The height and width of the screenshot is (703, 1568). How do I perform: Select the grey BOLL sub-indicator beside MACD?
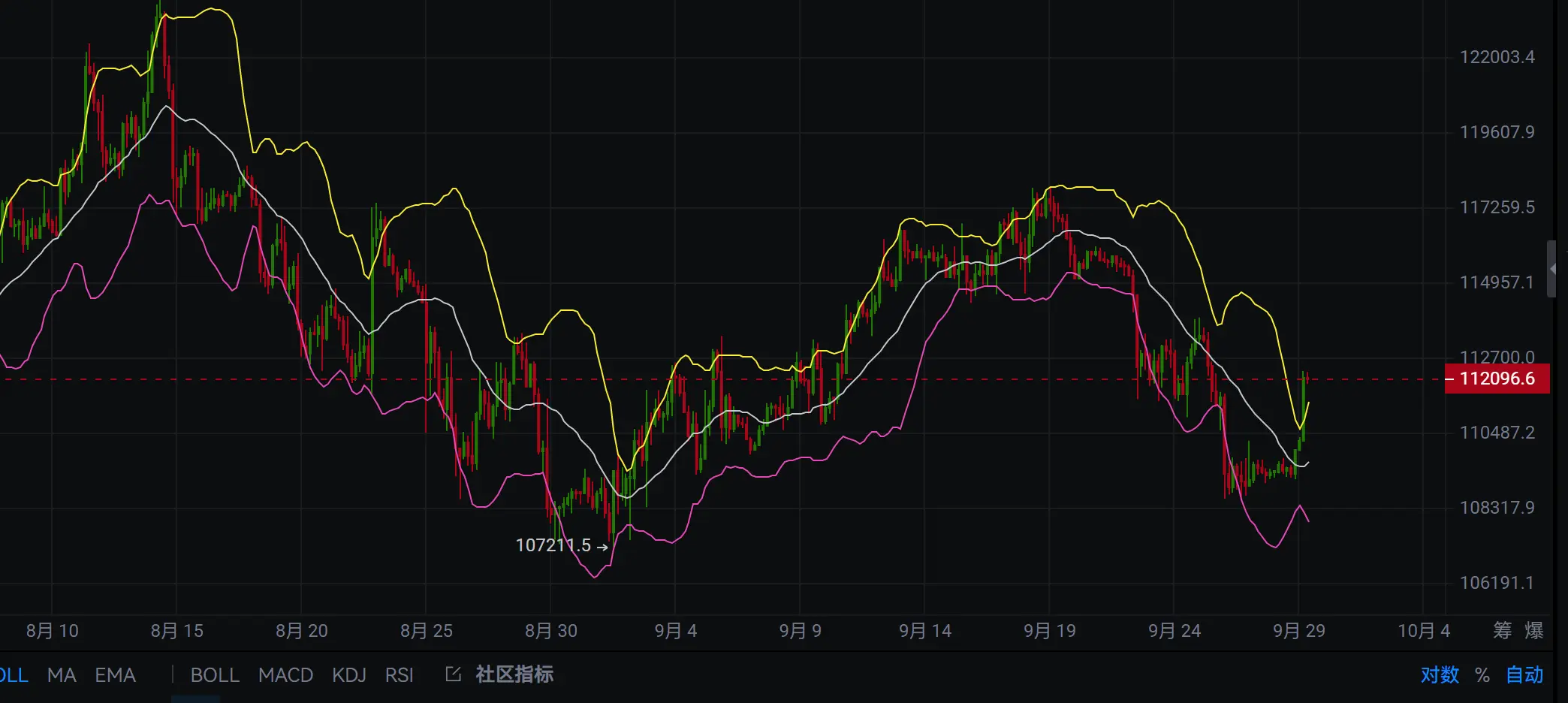coord(215,674)
